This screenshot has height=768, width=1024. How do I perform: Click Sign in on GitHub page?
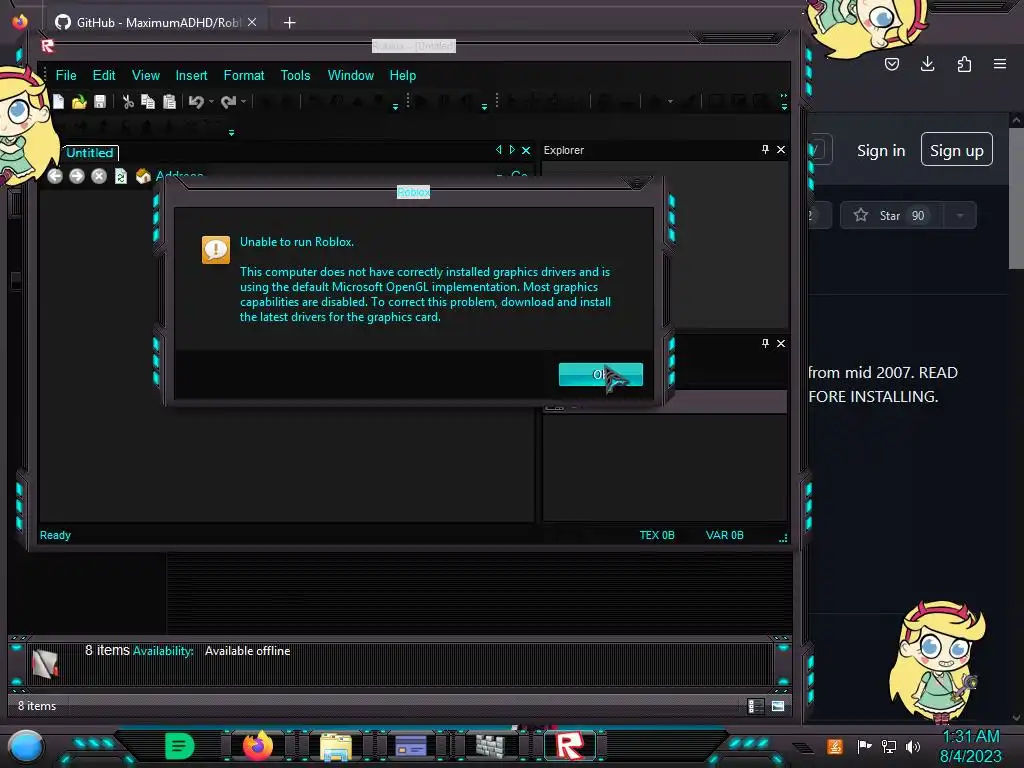881,150
